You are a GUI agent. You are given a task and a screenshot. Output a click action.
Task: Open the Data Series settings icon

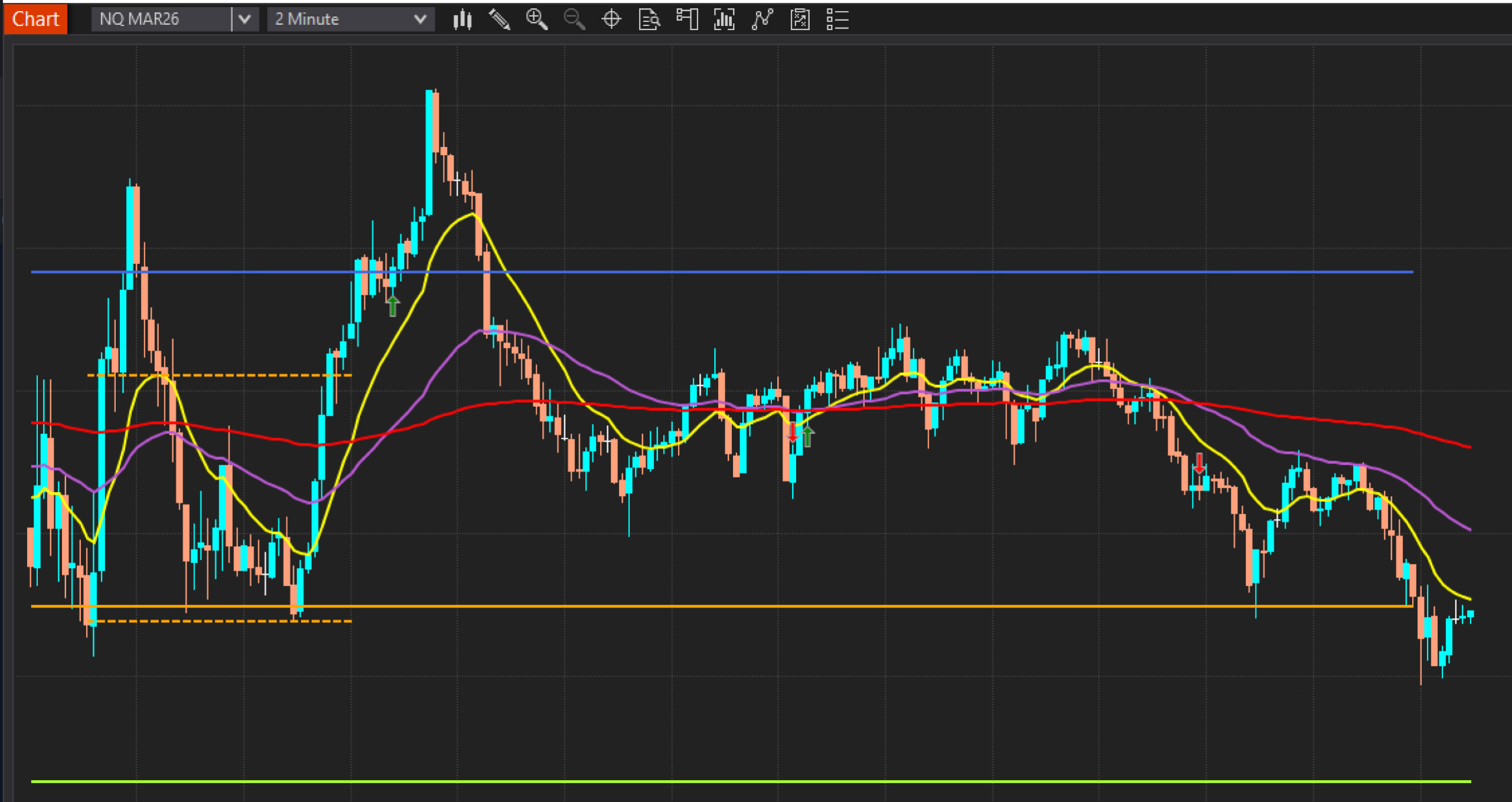click(724, 19)
